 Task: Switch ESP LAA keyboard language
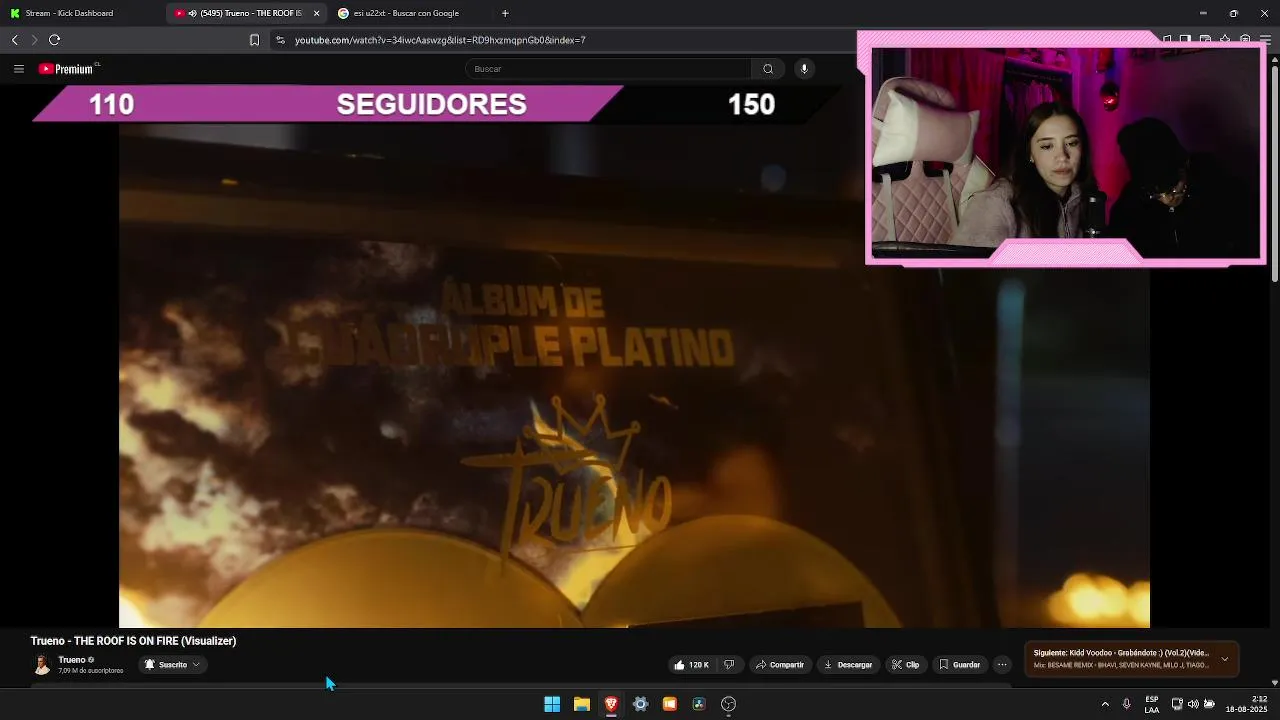1152,704
